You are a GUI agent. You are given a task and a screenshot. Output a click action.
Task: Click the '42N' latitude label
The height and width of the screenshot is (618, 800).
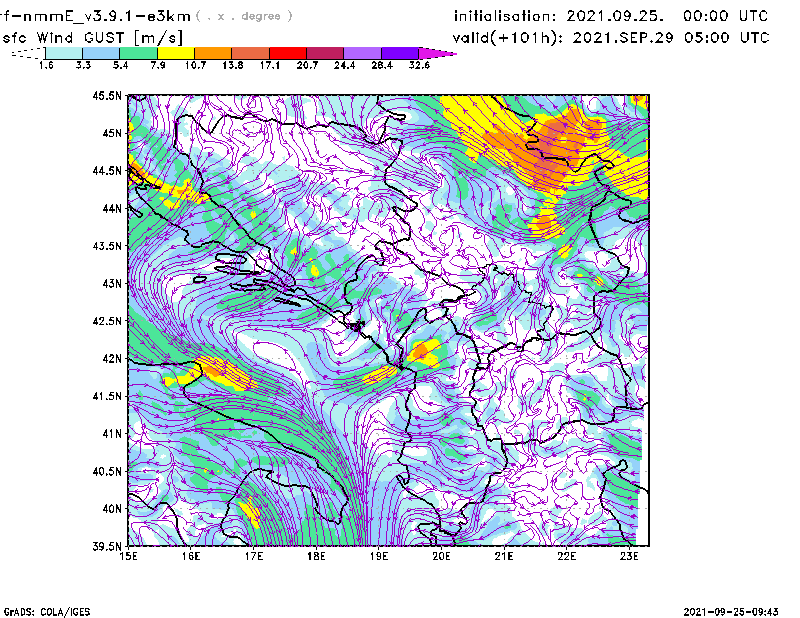(112, 358)
